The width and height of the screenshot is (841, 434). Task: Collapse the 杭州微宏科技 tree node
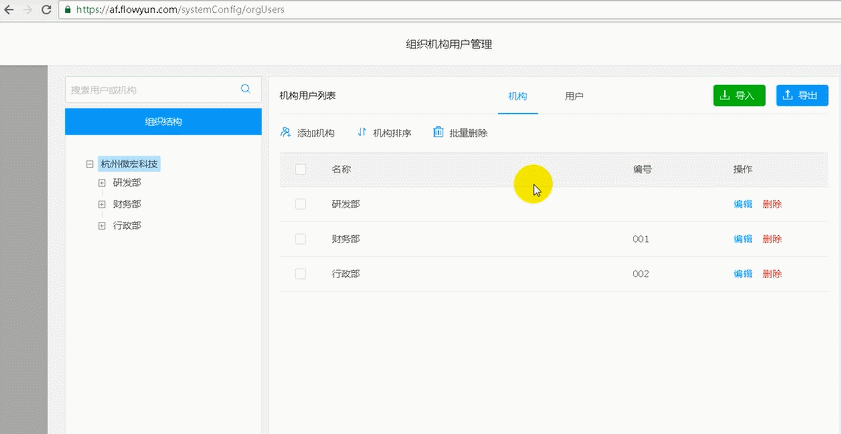[x=90, y=164]
